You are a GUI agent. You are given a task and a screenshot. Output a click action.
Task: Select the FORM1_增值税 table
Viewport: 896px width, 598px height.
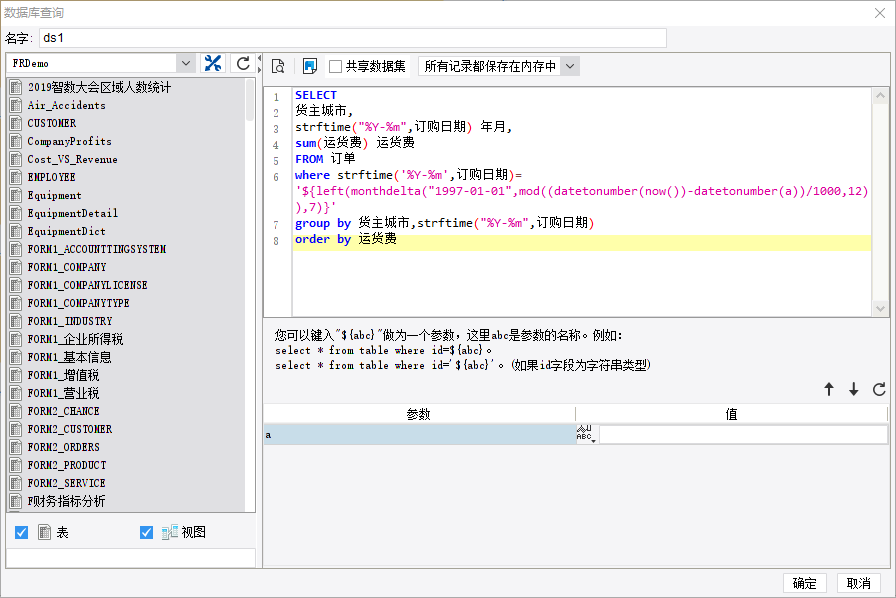(x=63, y=375)
